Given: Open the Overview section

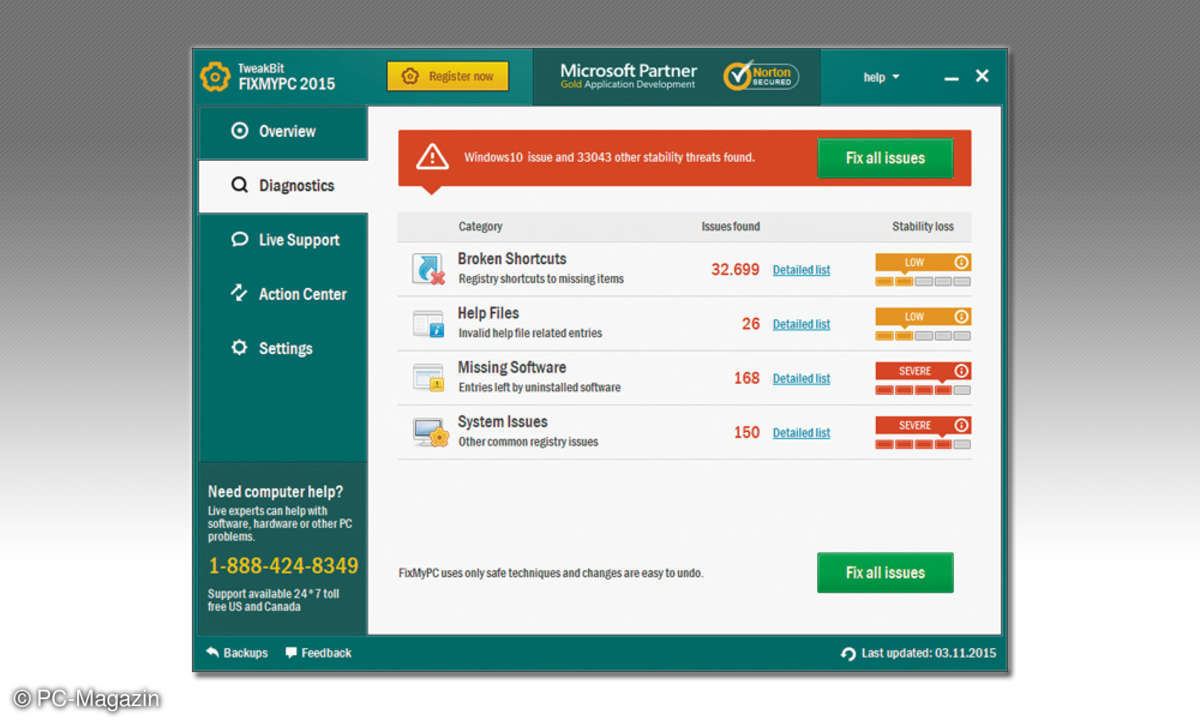Looking at the screenshot, I should point(283,131).
